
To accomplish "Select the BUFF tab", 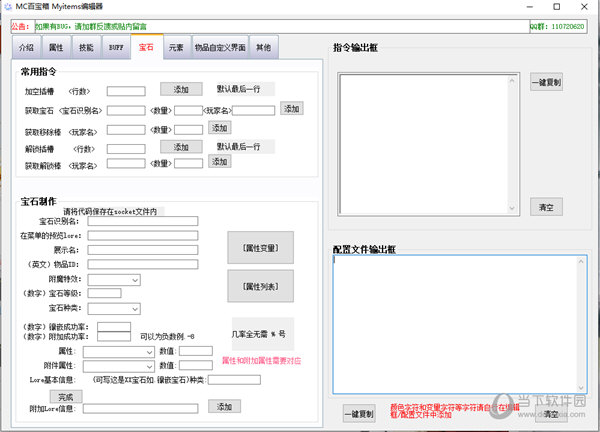I will point(116,46).
